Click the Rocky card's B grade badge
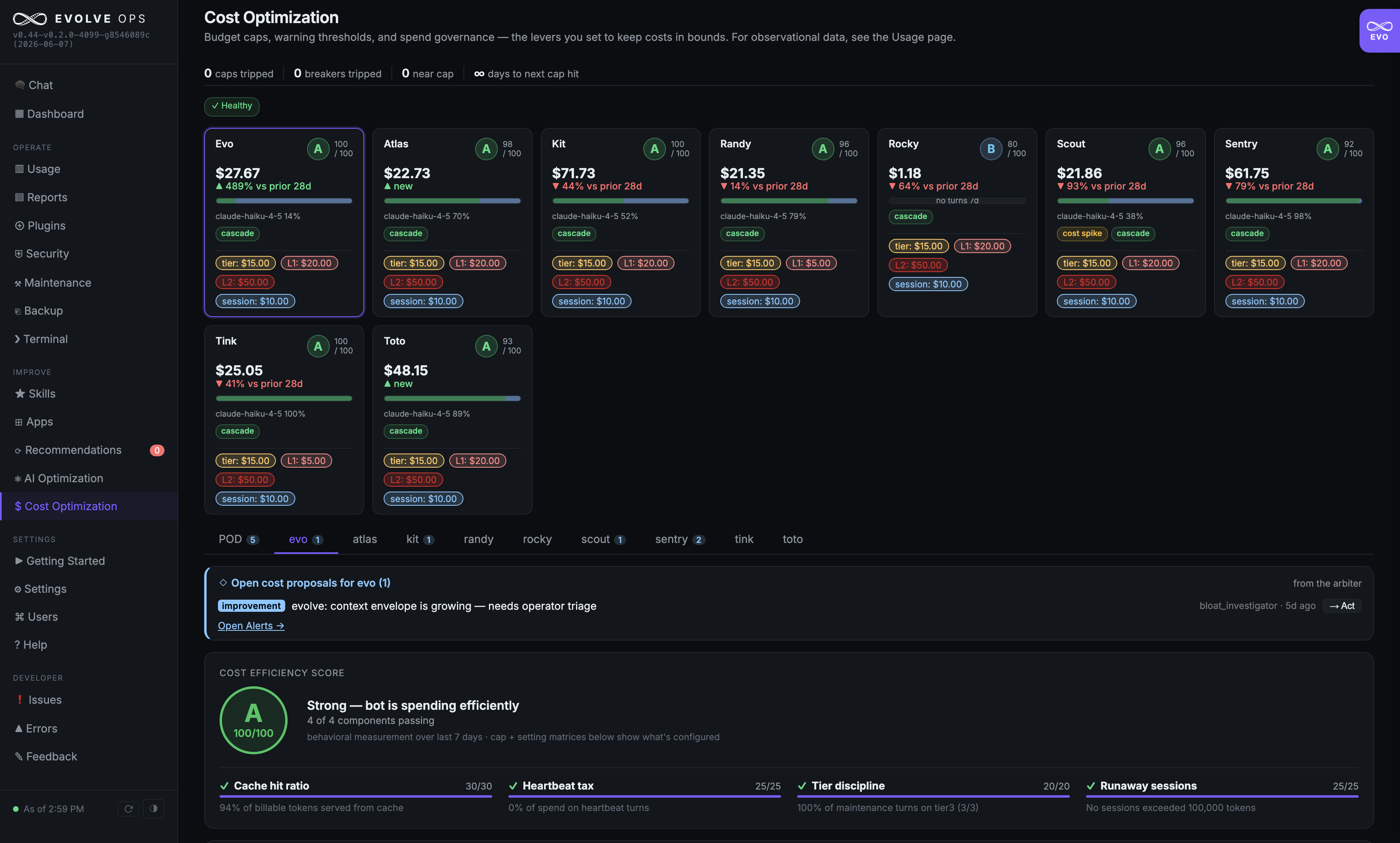Viewport: 1400px width, 843px height. click(990, 149)
